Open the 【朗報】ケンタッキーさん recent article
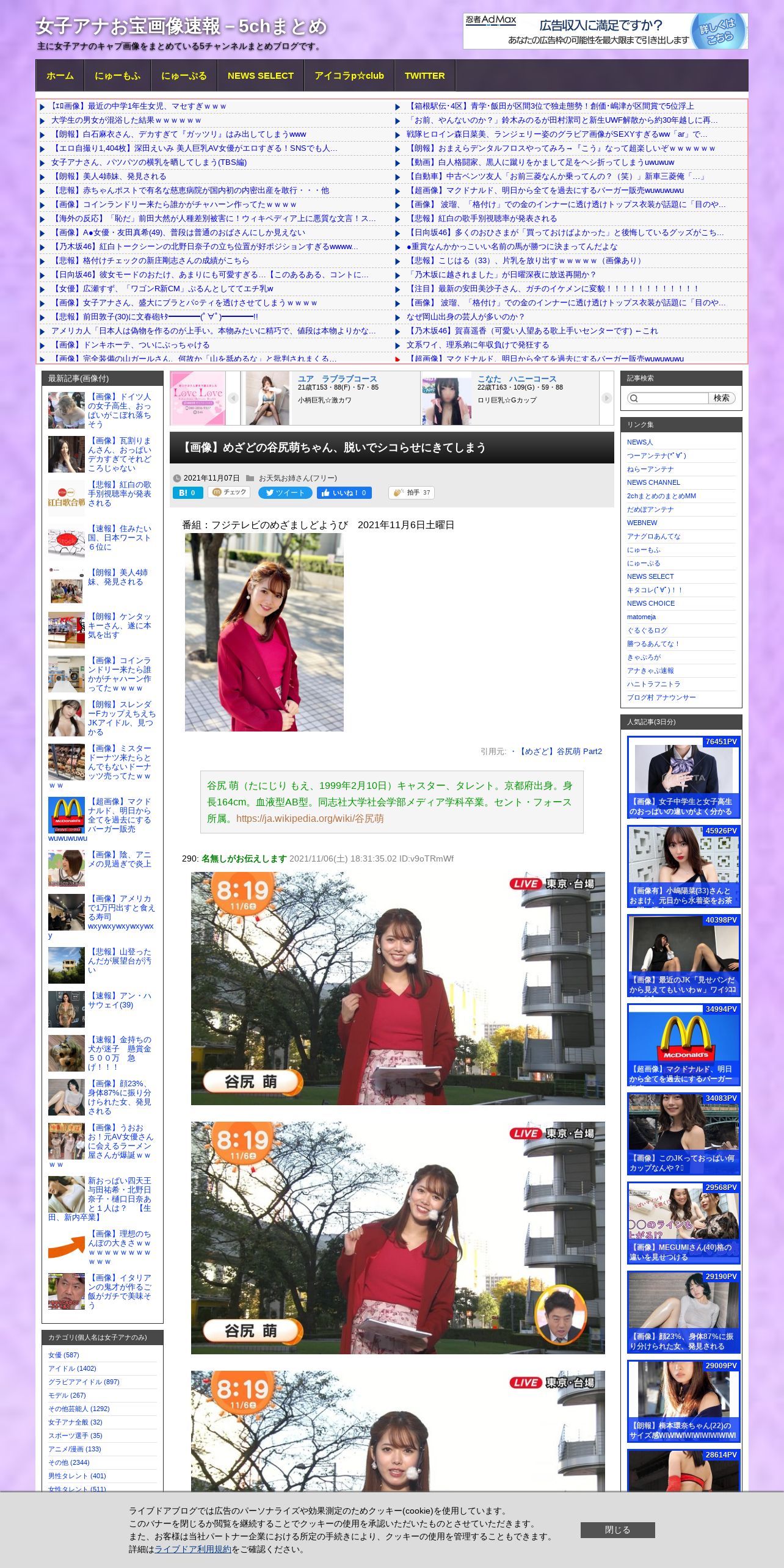Screen dimensions: 784x1568 pyautogui.click(x=120, y=626)
